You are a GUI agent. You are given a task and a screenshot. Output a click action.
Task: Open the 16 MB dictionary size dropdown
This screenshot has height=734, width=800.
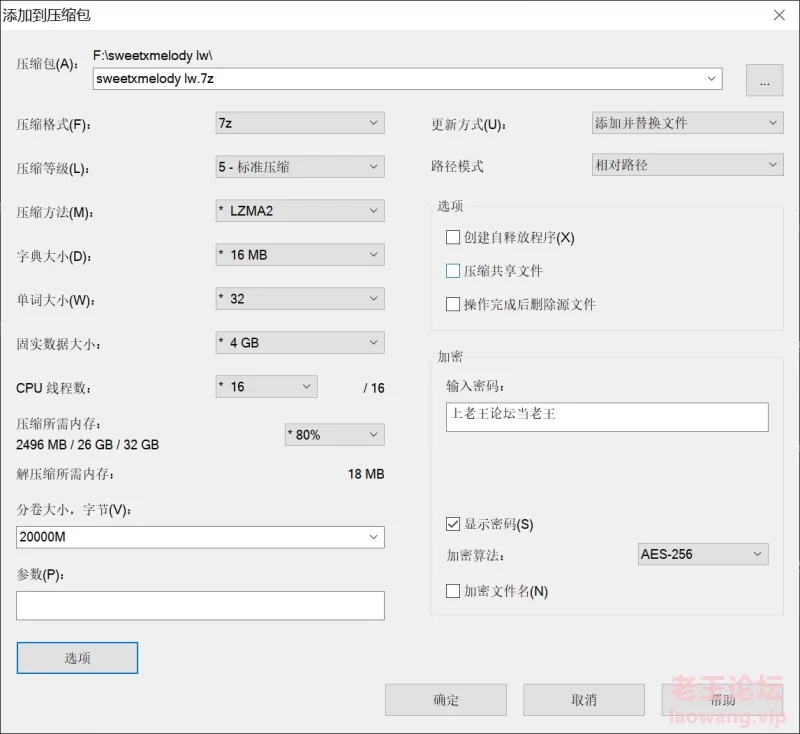tap(300, 255)
